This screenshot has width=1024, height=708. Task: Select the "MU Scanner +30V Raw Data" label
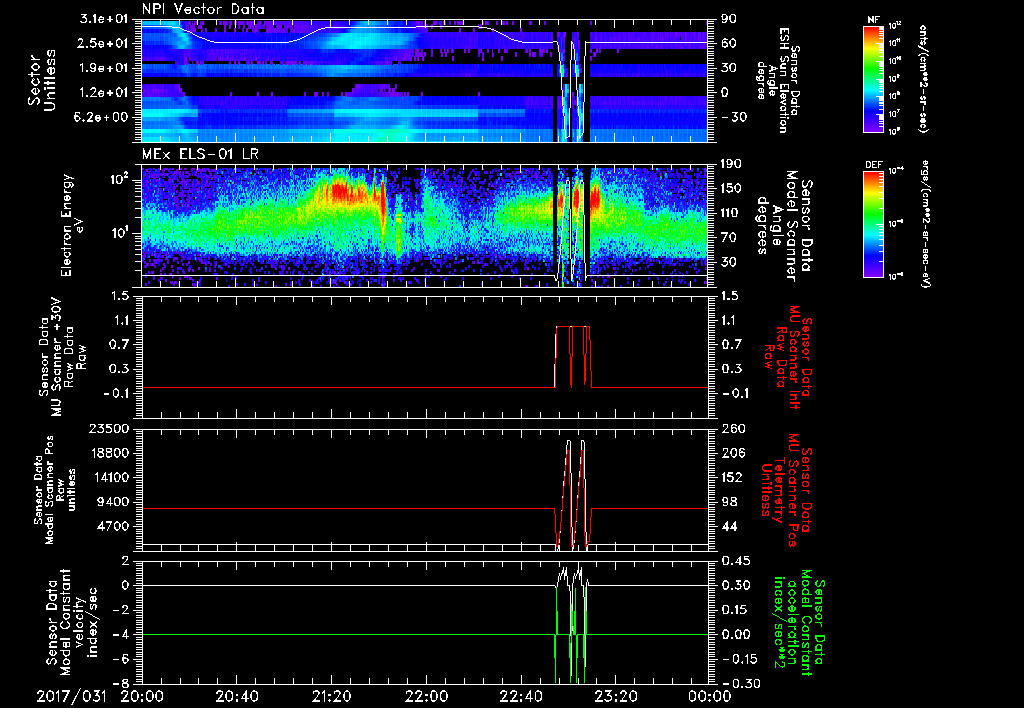pyautogui.click(x=61, y=357)
